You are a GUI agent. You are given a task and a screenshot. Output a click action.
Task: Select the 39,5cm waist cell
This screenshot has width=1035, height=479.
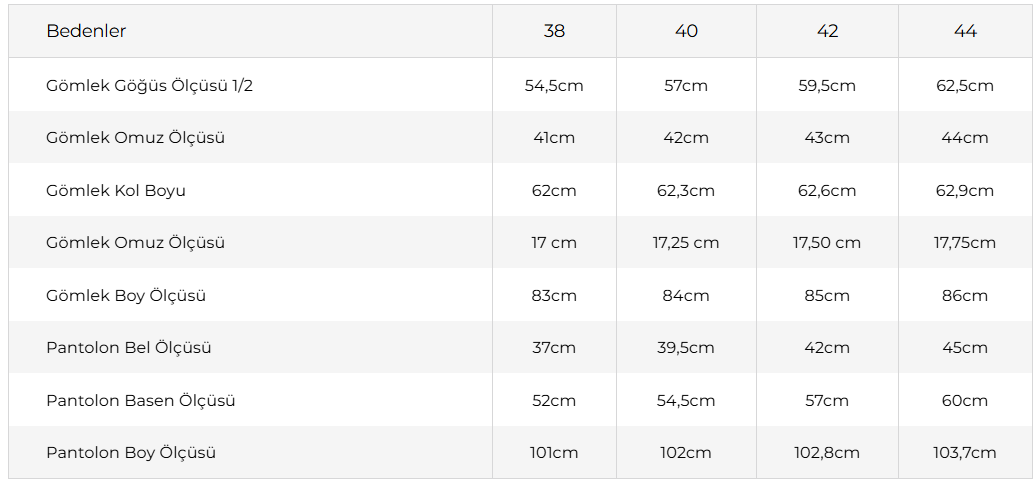pos(686,348)
